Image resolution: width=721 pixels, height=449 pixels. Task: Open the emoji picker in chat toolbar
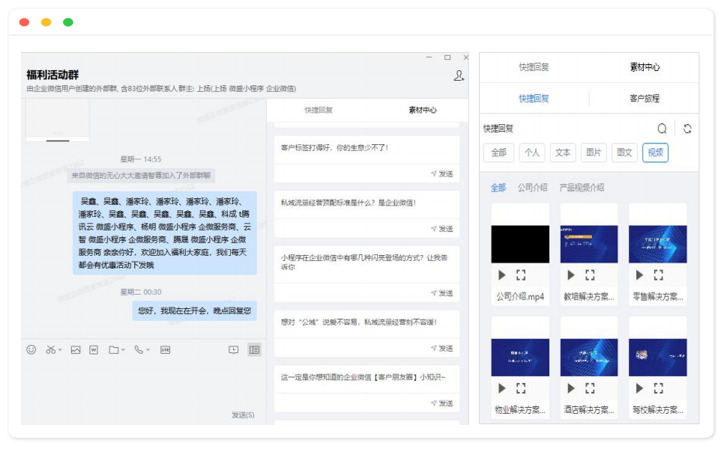[x=31, y=350]
